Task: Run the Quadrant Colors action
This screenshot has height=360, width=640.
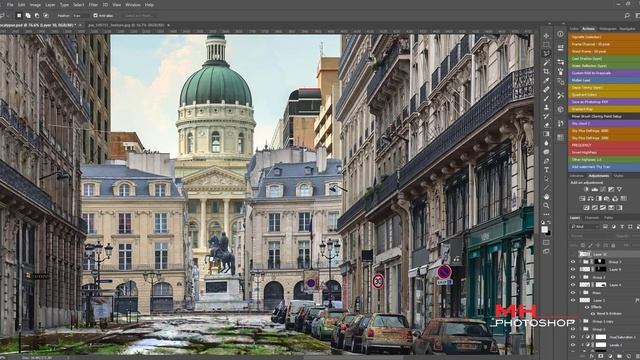Action: pos(604,95)
